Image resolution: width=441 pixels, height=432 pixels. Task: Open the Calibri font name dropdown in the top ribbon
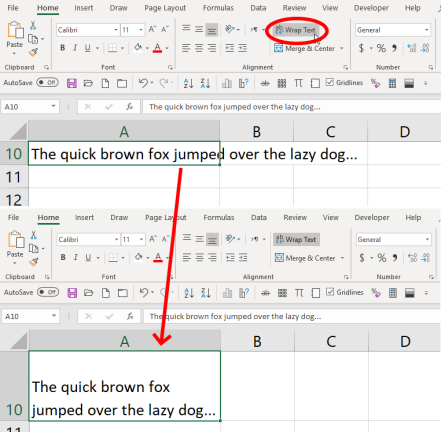pos(116,30)
